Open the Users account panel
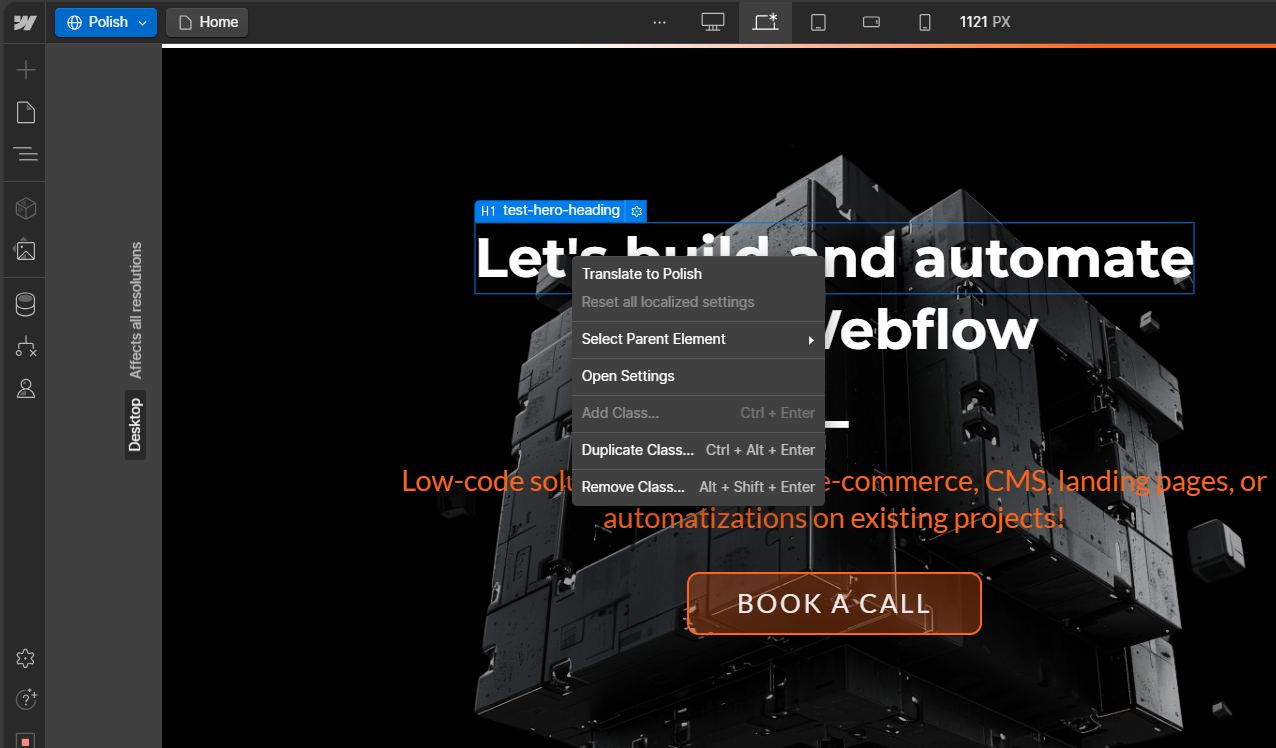Viewport: 1276px width, 748px height. [26, 388]
